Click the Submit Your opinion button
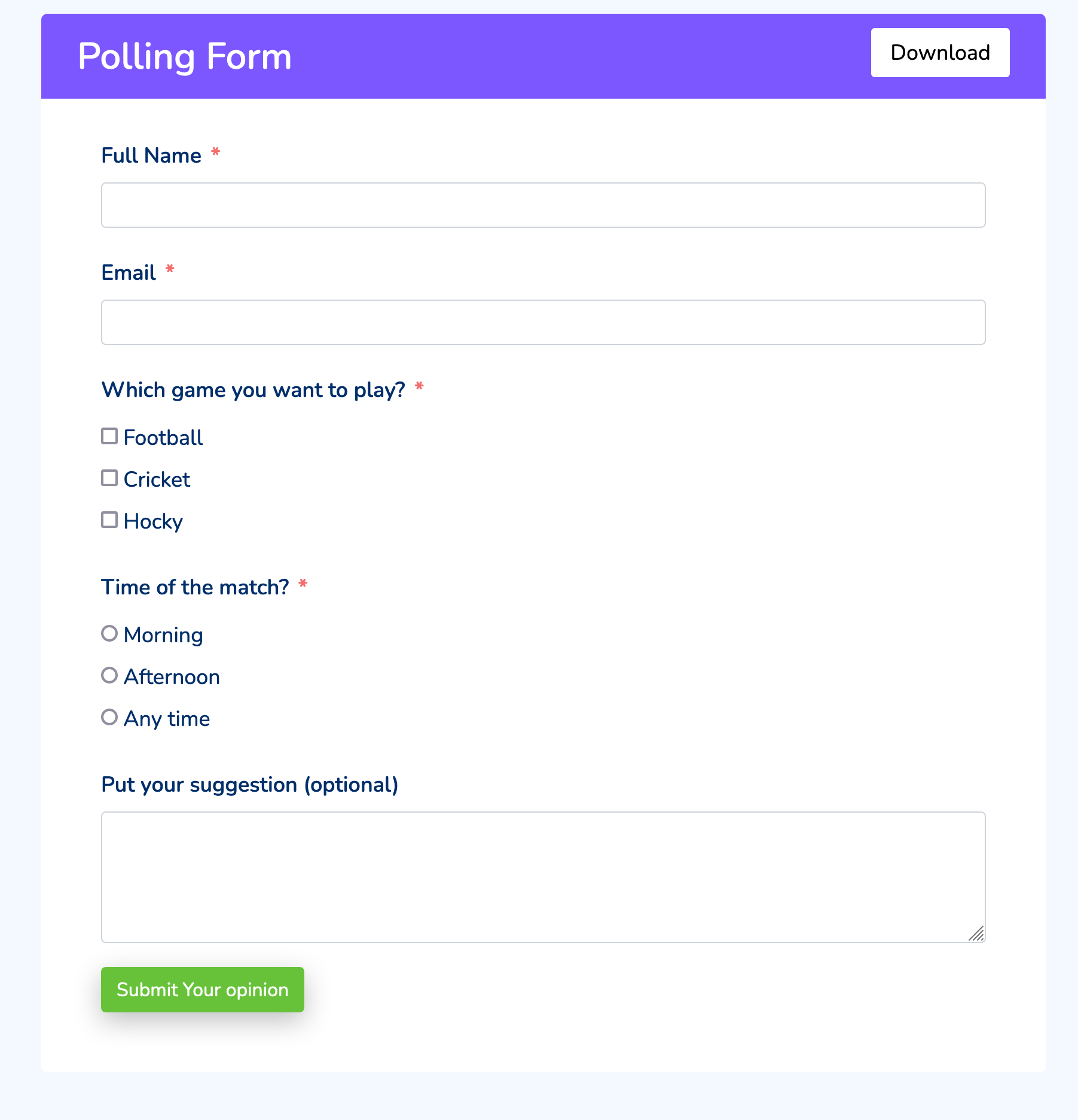 [202, 990]
